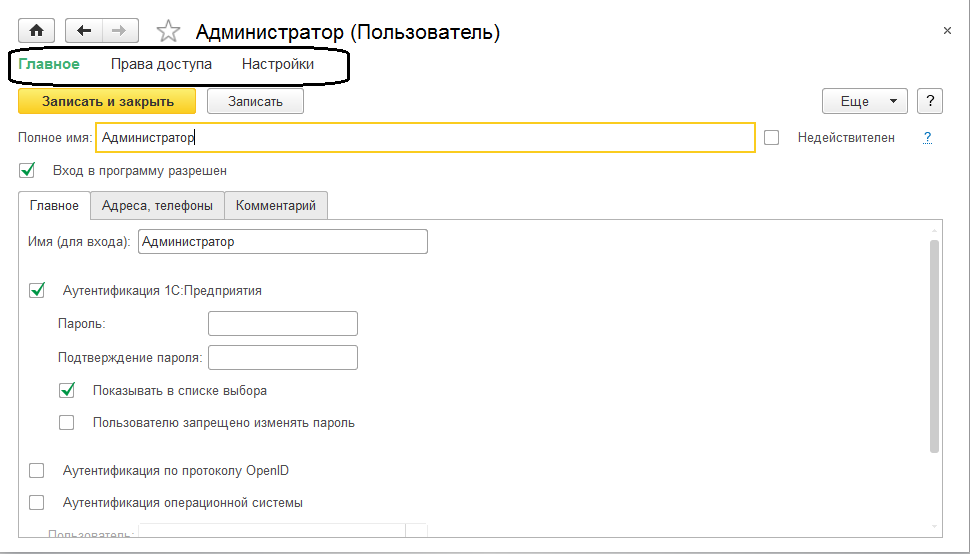Image resolution: width=970 pixels, height=554 pixels.
Task: Click the Home icon button
Action: 38,31
